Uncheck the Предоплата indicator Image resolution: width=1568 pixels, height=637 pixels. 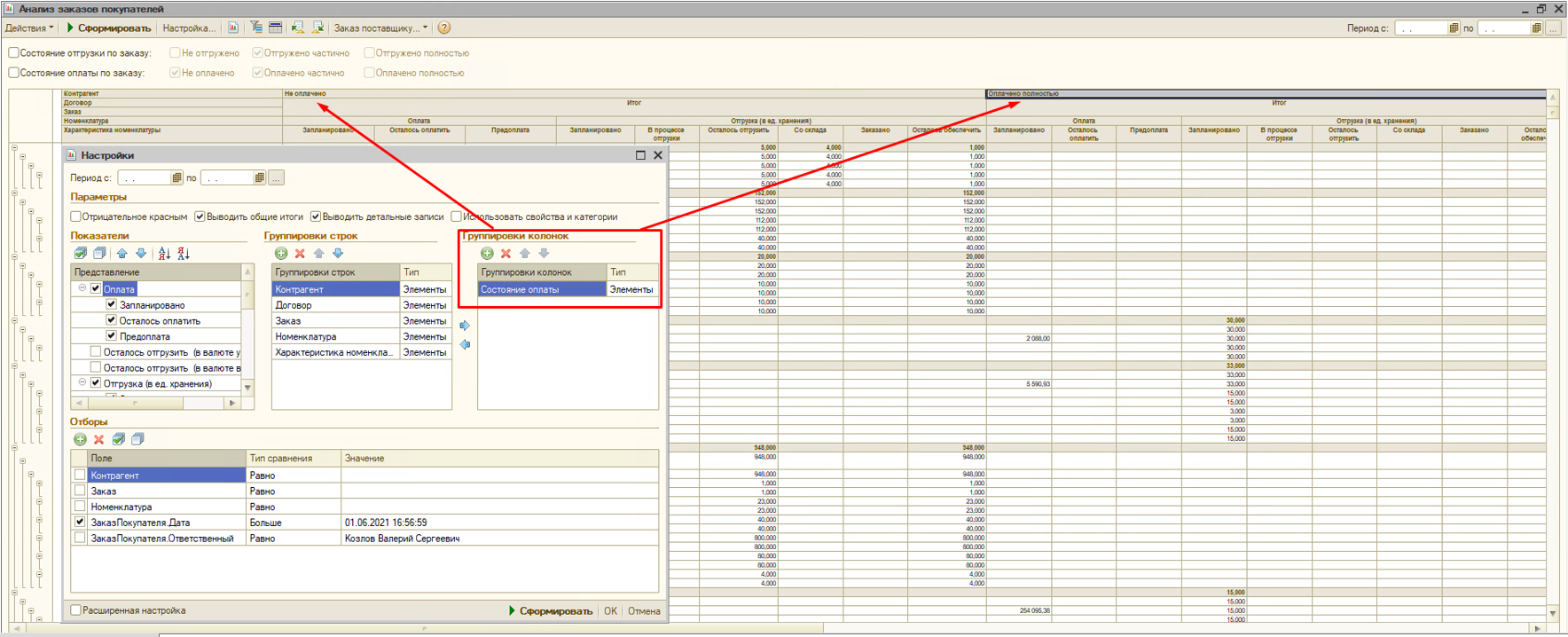(x=112, y=336)
